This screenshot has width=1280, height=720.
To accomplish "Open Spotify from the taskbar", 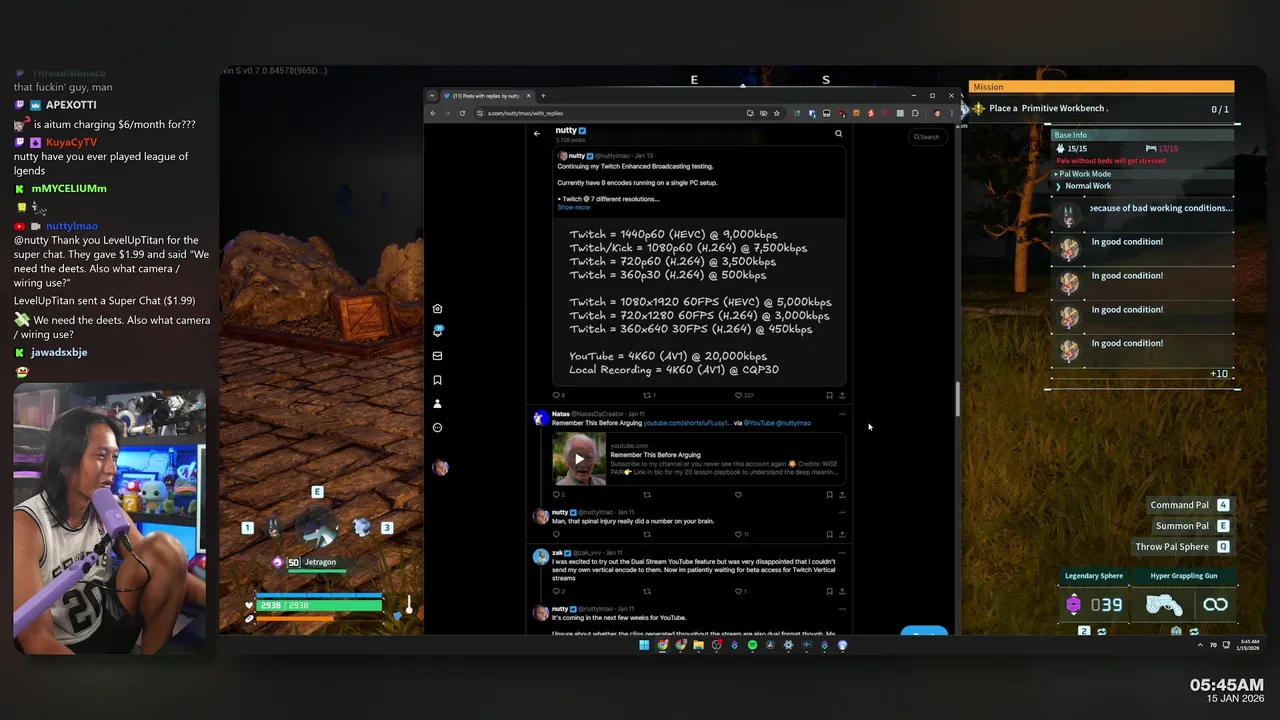I will point(752,645).
